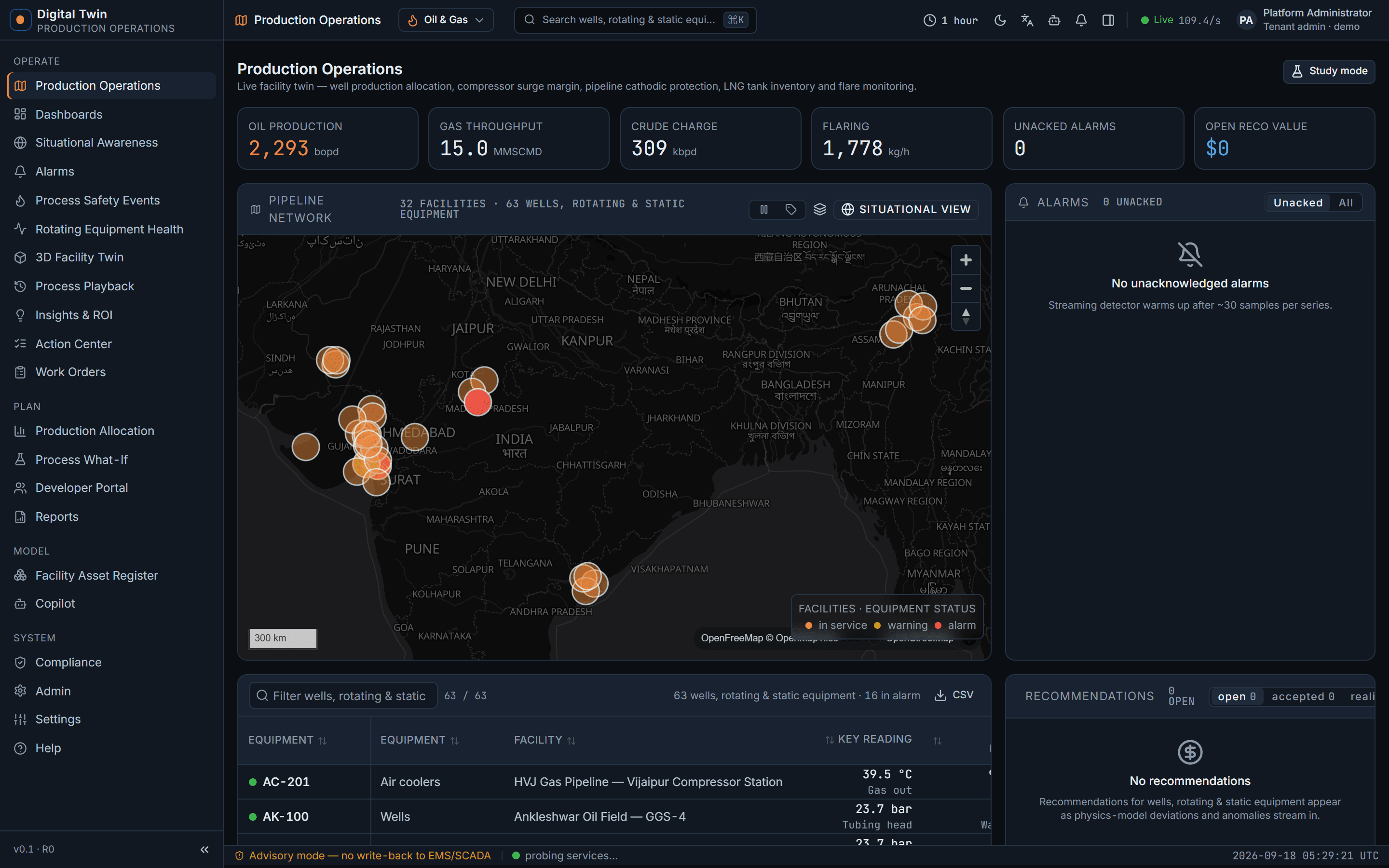Select the accepted recommendations tab
This screenshot has width=1389, height=868.
pyautogui.click(x=1302, y=696)
